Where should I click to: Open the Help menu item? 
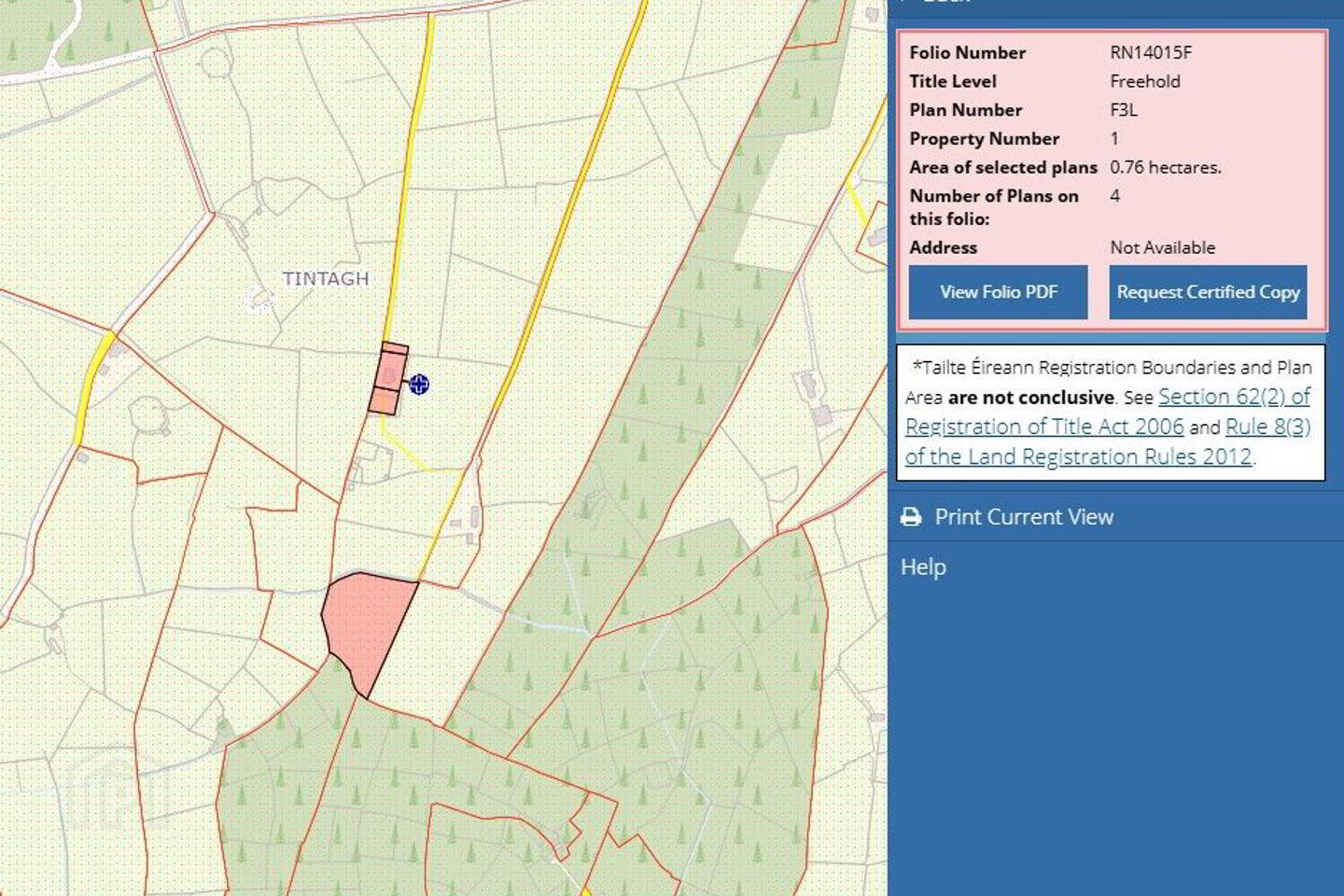point(923,567)
